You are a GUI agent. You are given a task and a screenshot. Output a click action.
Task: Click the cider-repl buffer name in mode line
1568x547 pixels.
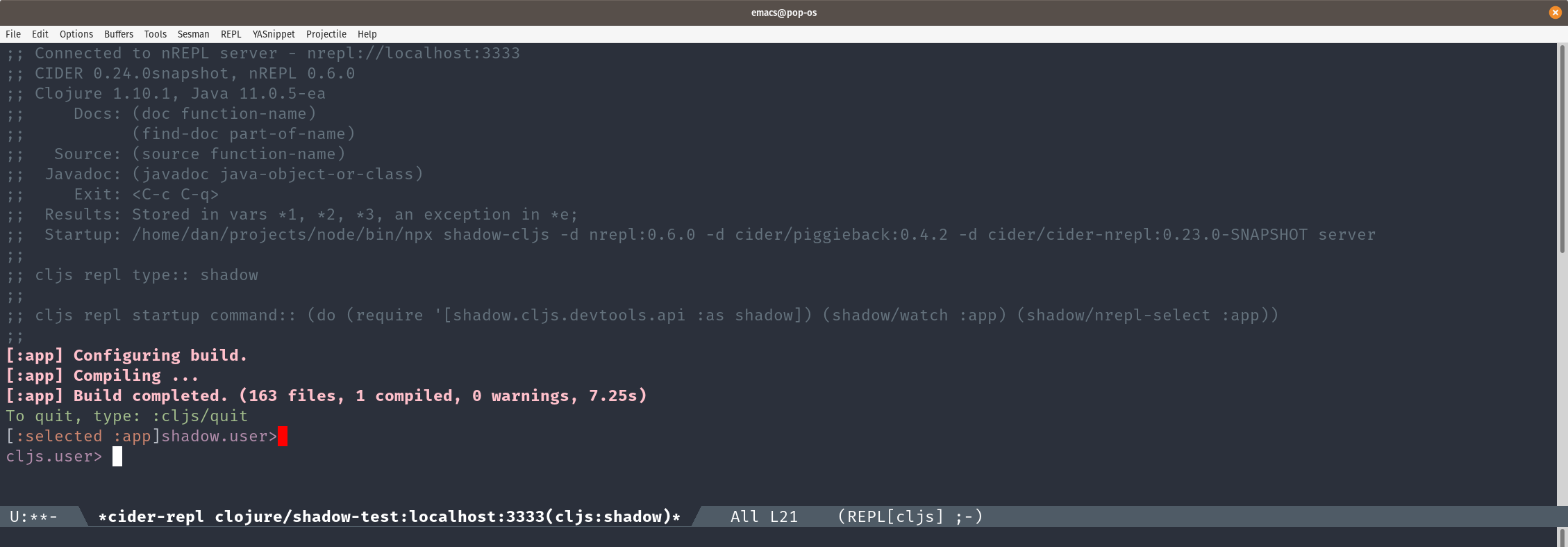(390, 516)
